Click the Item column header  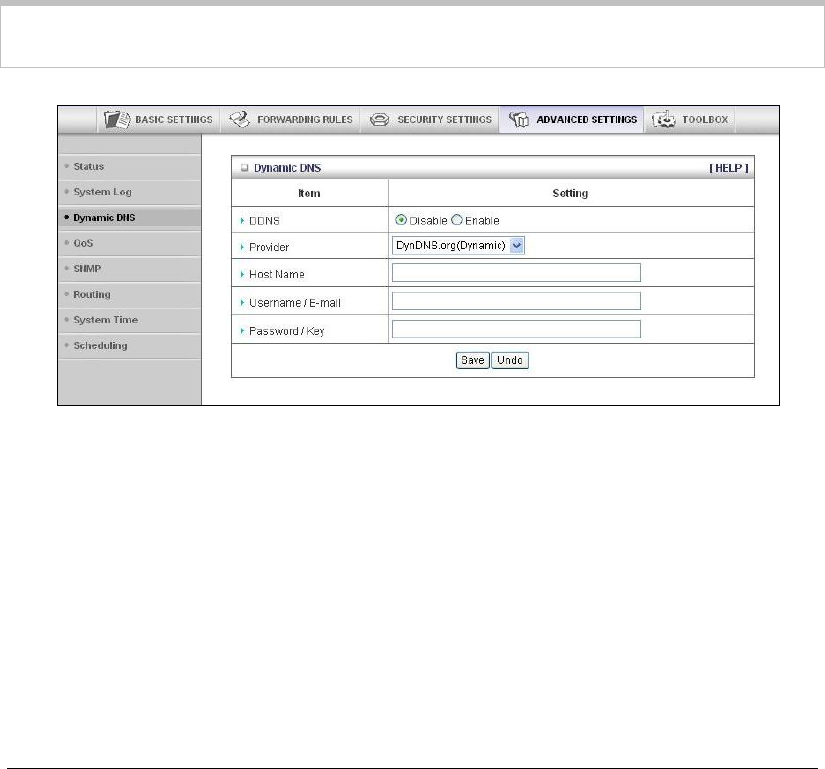click(309, 193)
